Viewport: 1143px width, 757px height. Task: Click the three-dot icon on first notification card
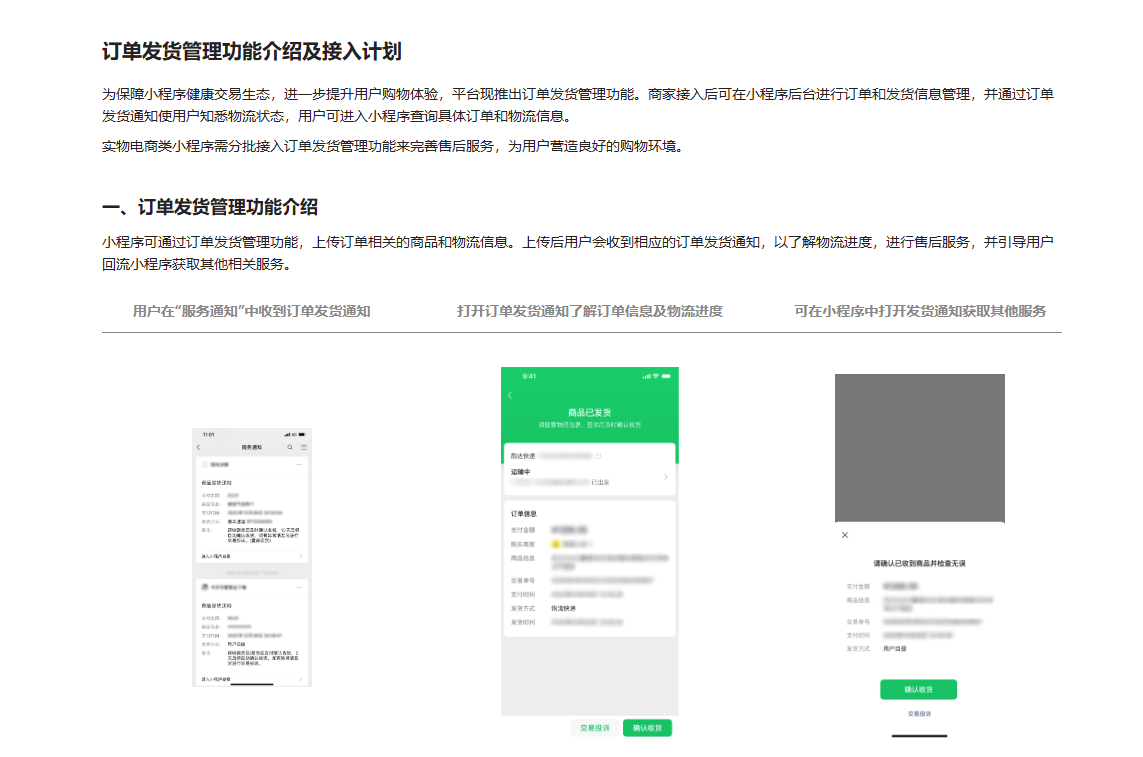pyautogui.click(x=299, y=465)
